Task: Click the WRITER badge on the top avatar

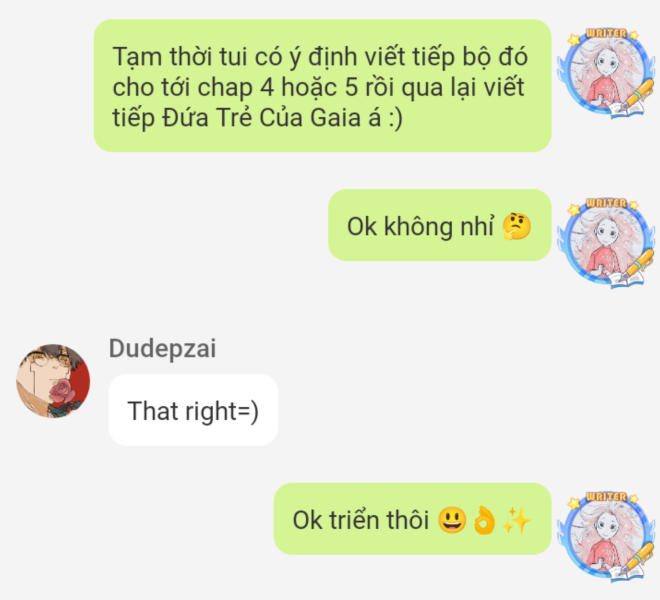Action: click(607, 33)
